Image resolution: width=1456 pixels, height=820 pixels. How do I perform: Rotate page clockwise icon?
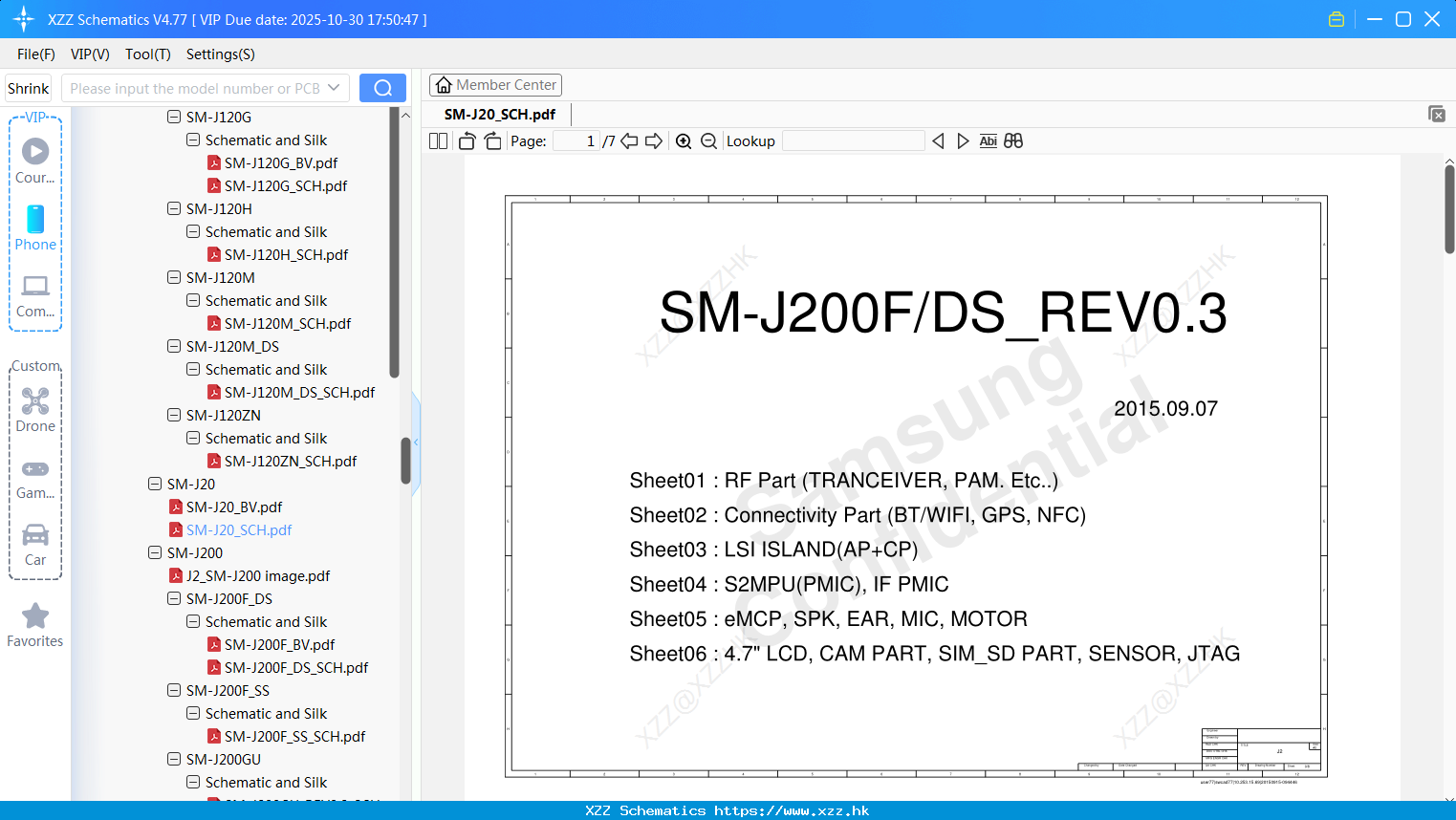coord(492,140)
